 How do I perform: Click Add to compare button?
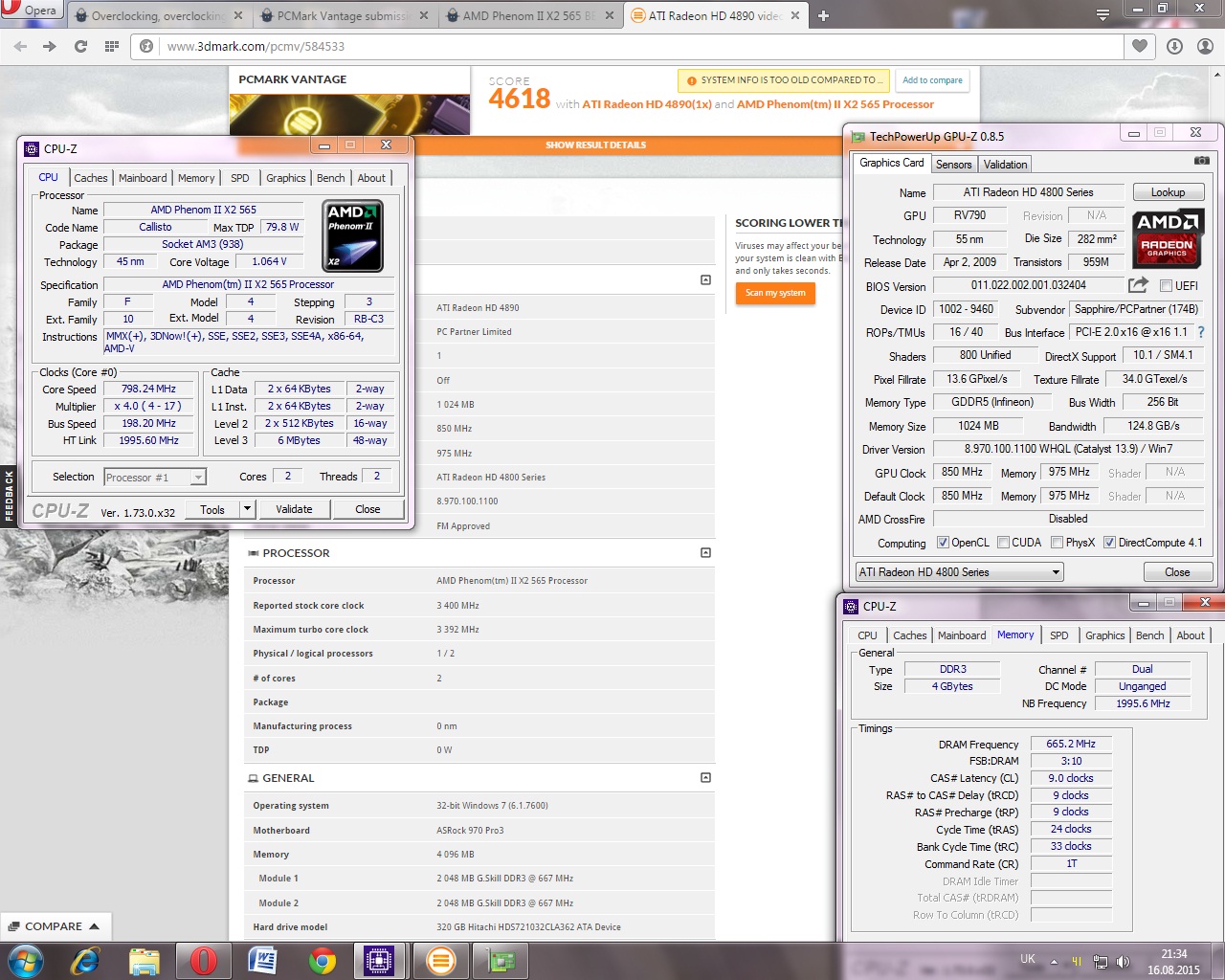(x=932, y=80)
